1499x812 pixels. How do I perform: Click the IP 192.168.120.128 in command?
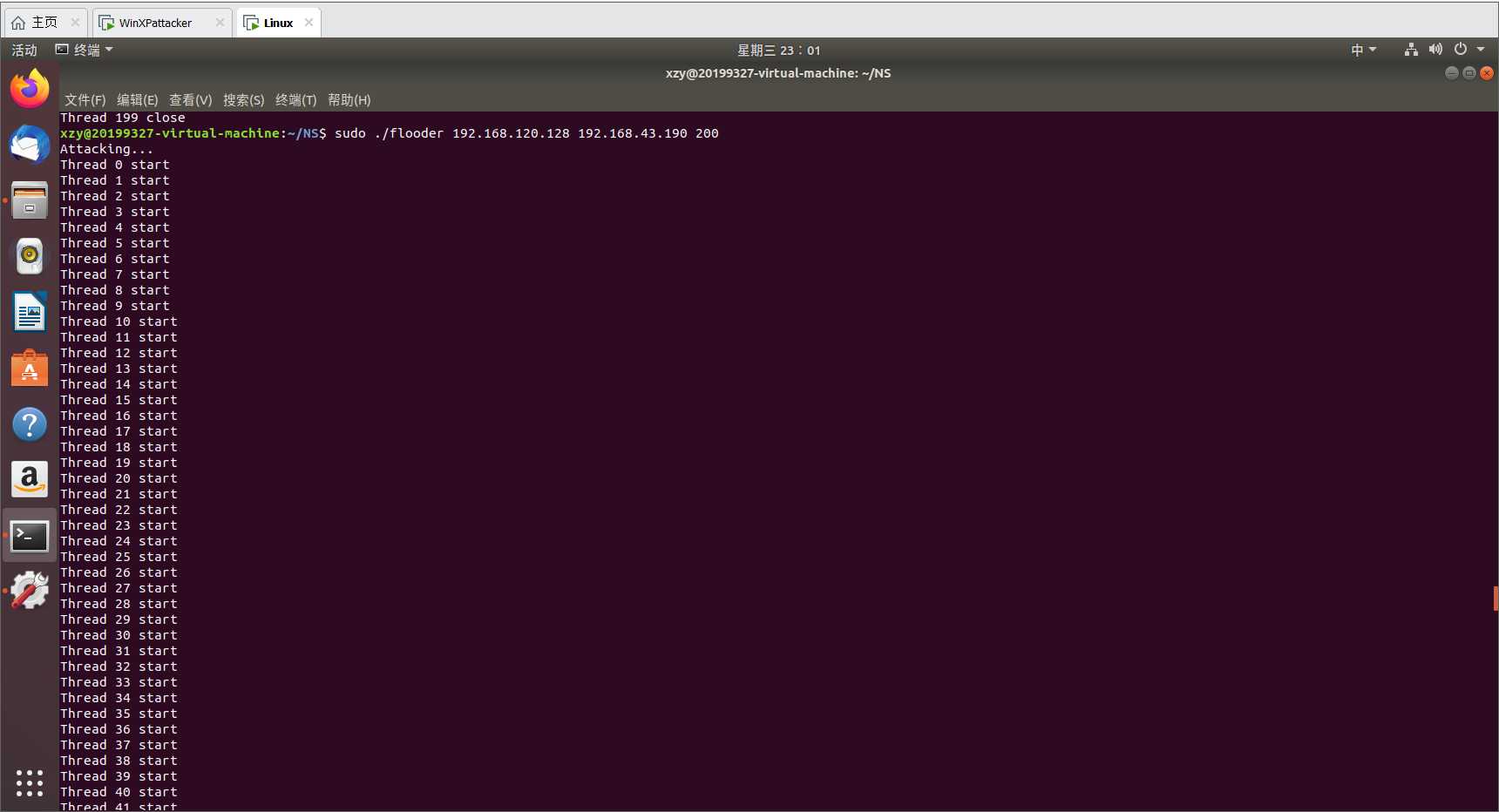[x=511, y=133]
